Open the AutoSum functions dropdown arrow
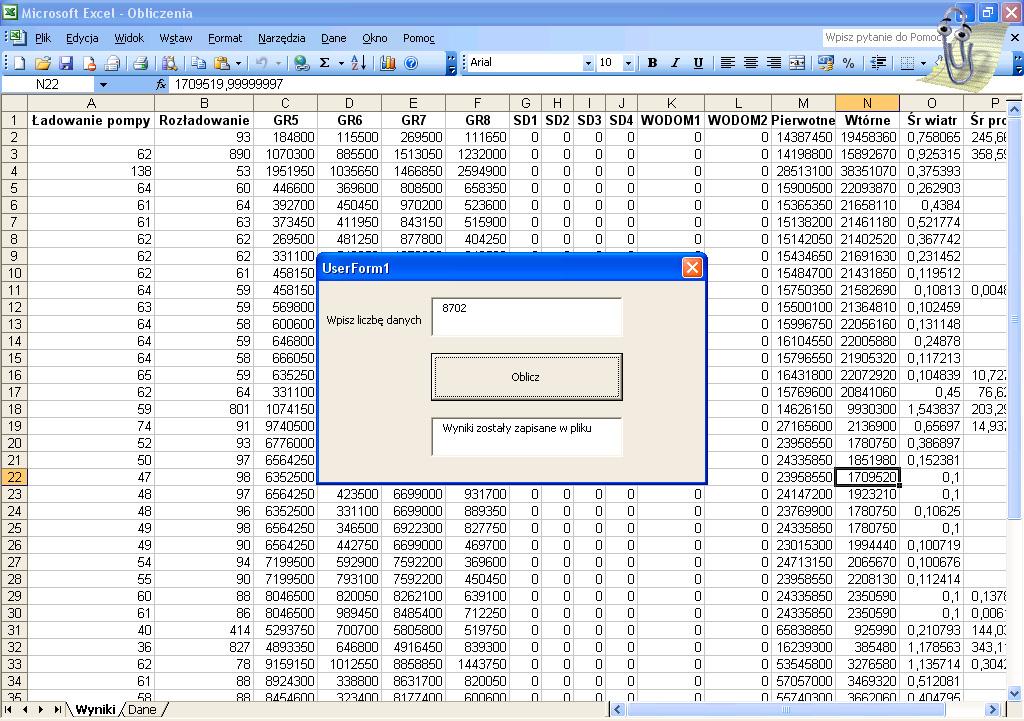1024x721 pixels. [341, 63]
